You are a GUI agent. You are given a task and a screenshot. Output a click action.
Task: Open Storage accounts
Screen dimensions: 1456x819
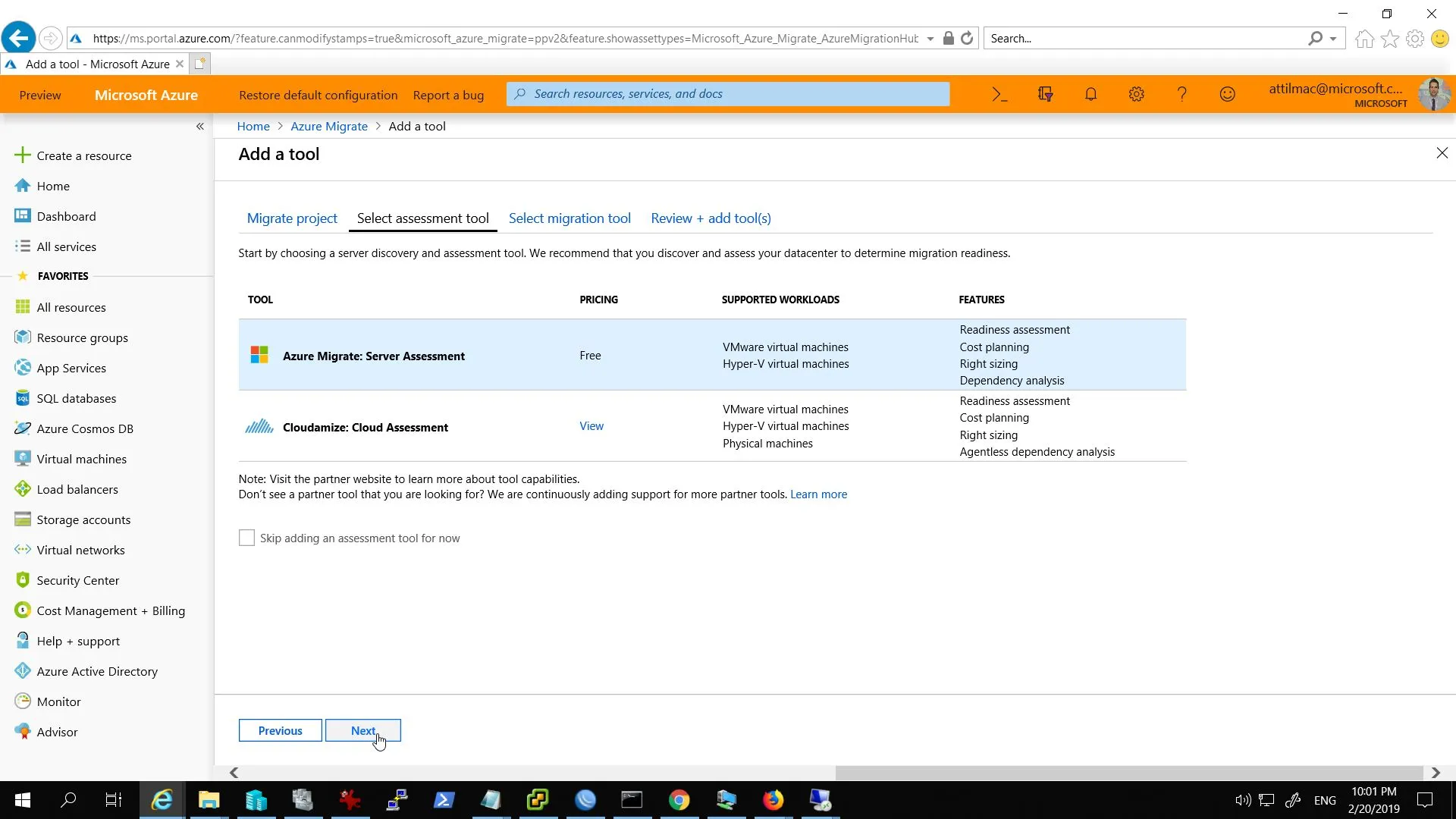[83, 519]
